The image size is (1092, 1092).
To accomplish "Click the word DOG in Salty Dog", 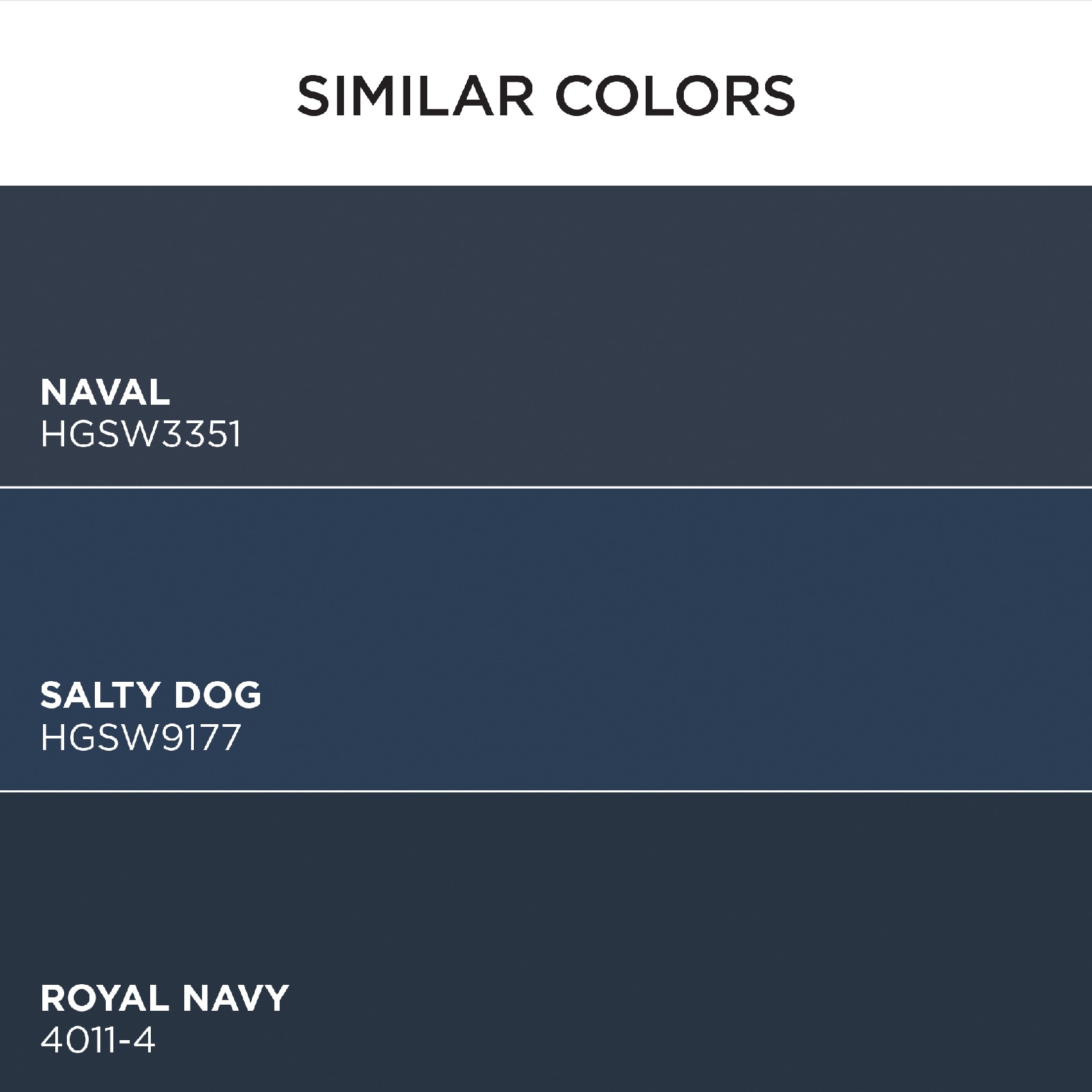I will coord(218,695).
